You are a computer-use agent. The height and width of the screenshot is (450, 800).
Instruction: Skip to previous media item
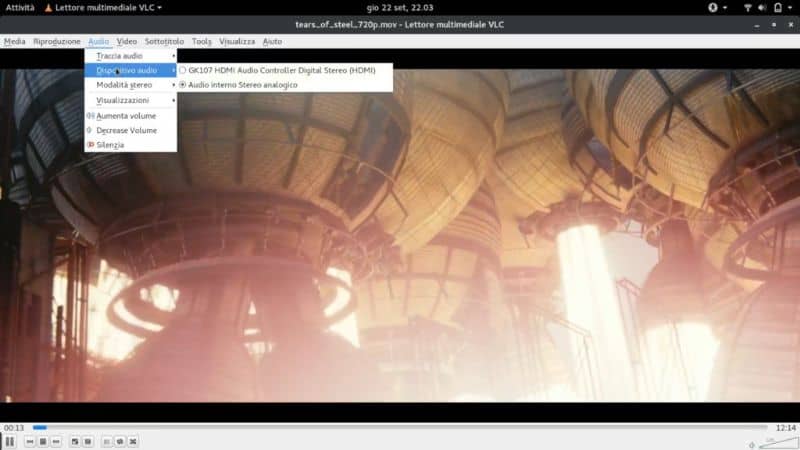click(30, 441)
